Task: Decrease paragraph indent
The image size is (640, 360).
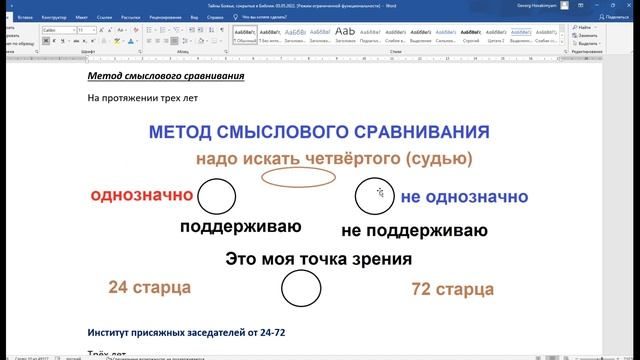Action: 191,30
